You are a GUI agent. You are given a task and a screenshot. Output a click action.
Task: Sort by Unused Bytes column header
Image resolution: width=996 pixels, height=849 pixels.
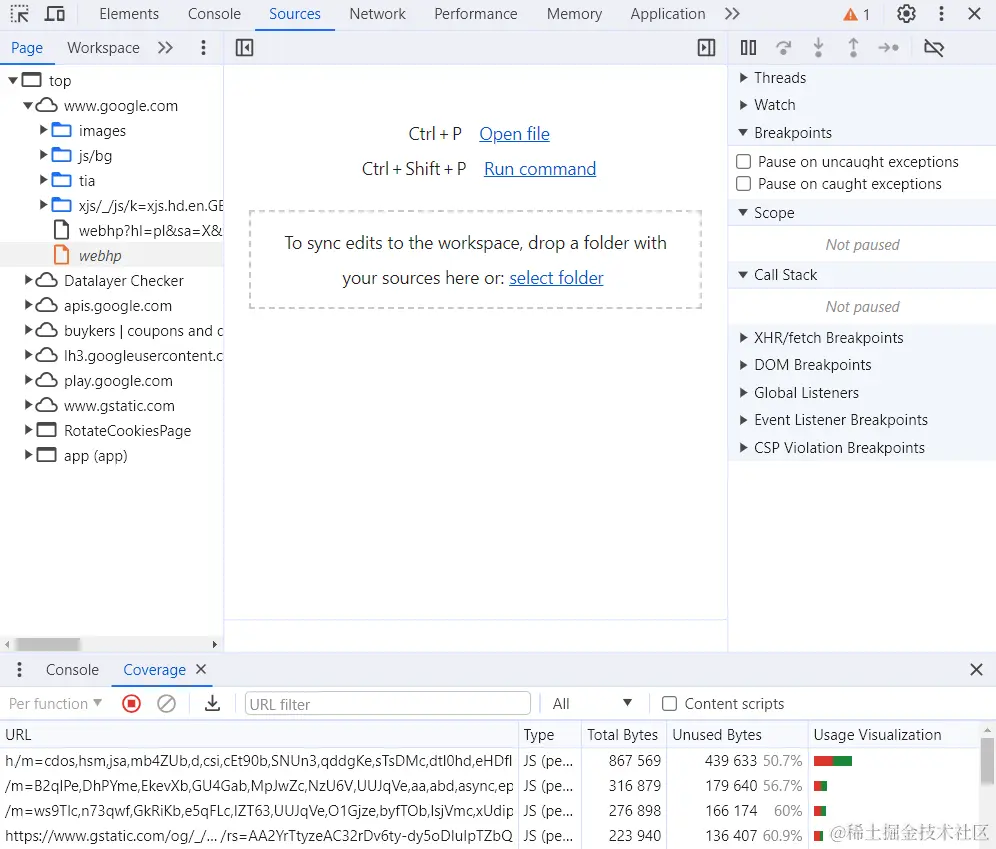point(737,735)
